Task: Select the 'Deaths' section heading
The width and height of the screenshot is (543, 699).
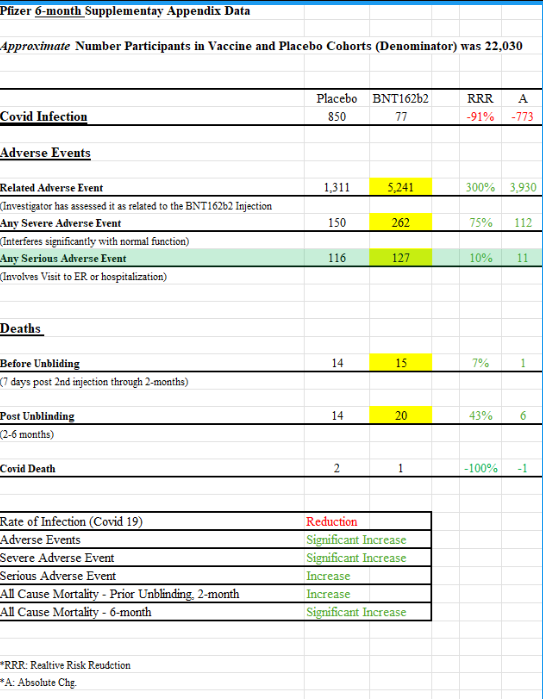Action: point(21,329)
